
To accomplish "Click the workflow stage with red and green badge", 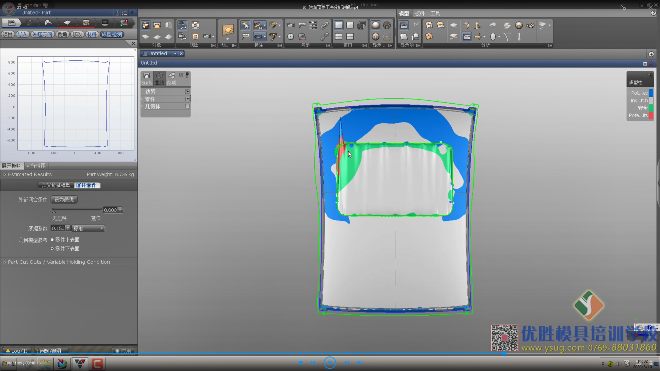I will pyautogui.click(x=124, y=23).
